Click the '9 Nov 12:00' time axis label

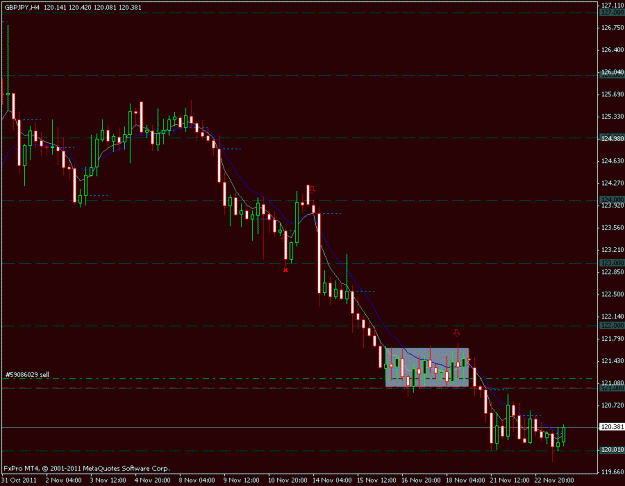click(242, 480)
